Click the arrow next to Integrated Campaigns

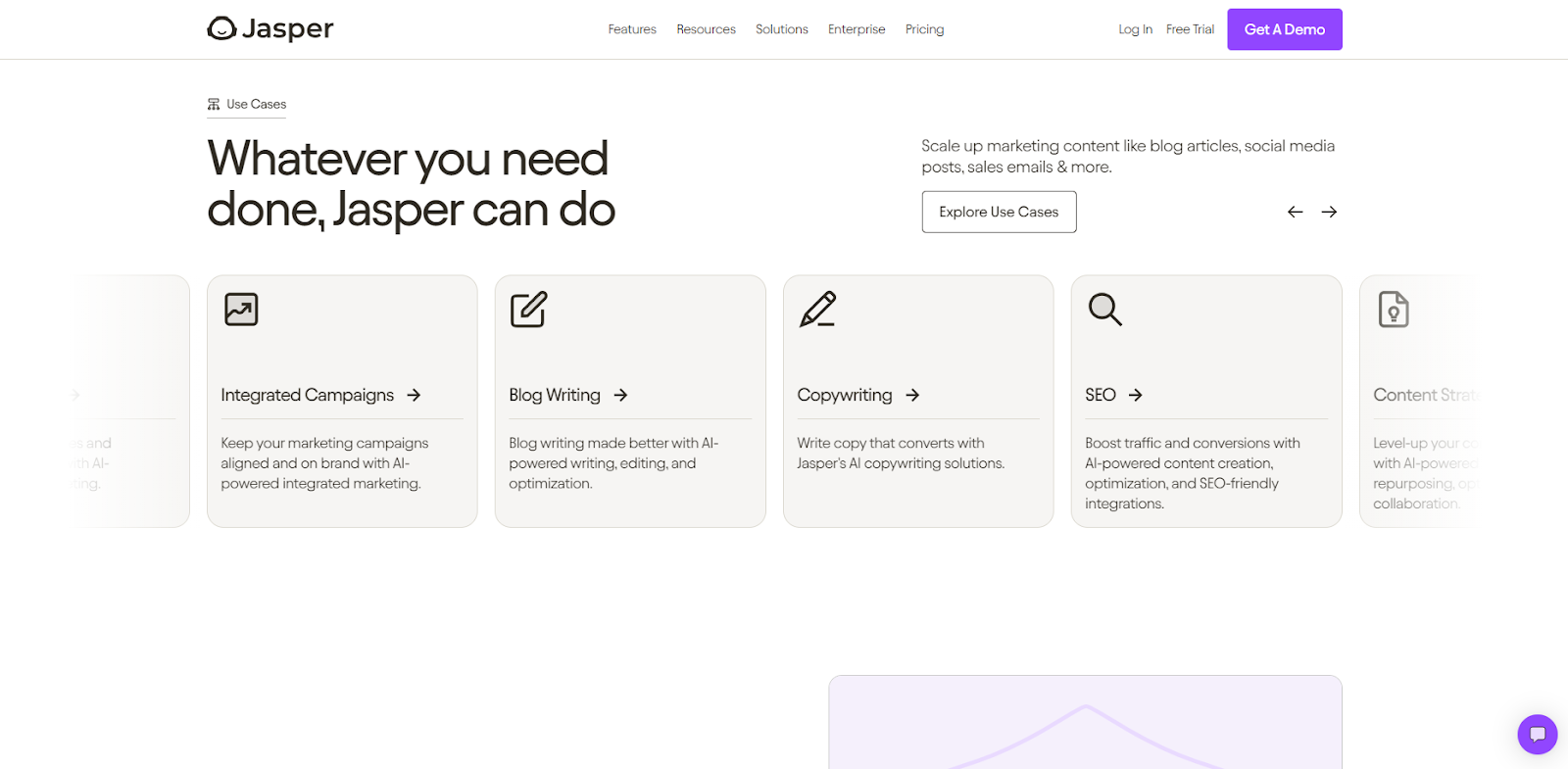click(414, 395)
